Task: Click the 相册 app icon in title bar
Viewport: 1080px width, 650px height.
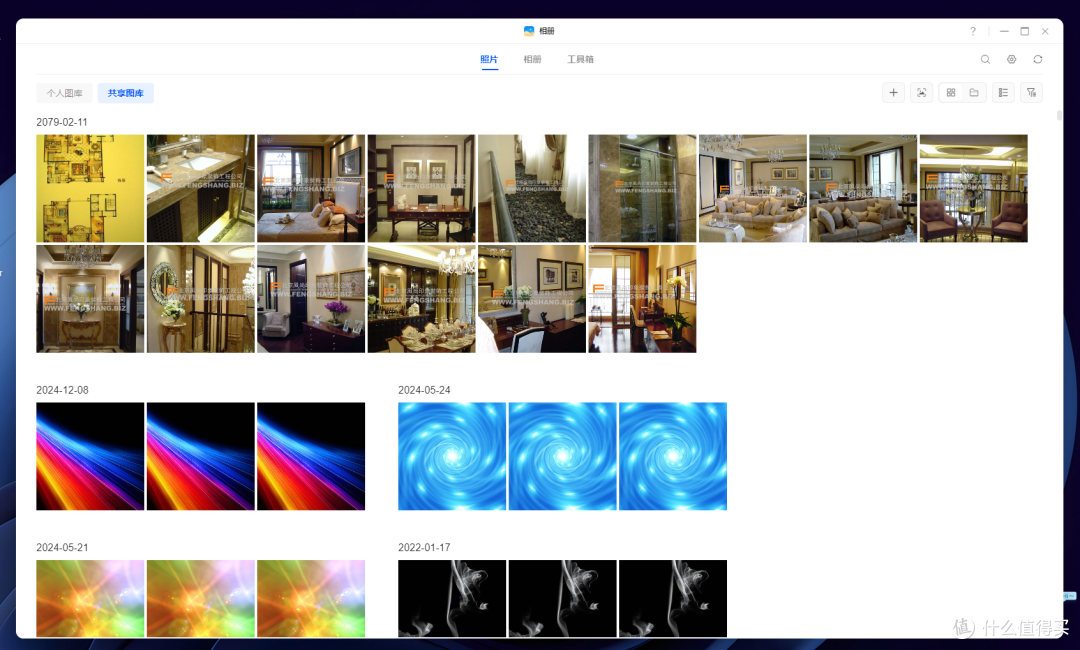Action: (529, 31)
